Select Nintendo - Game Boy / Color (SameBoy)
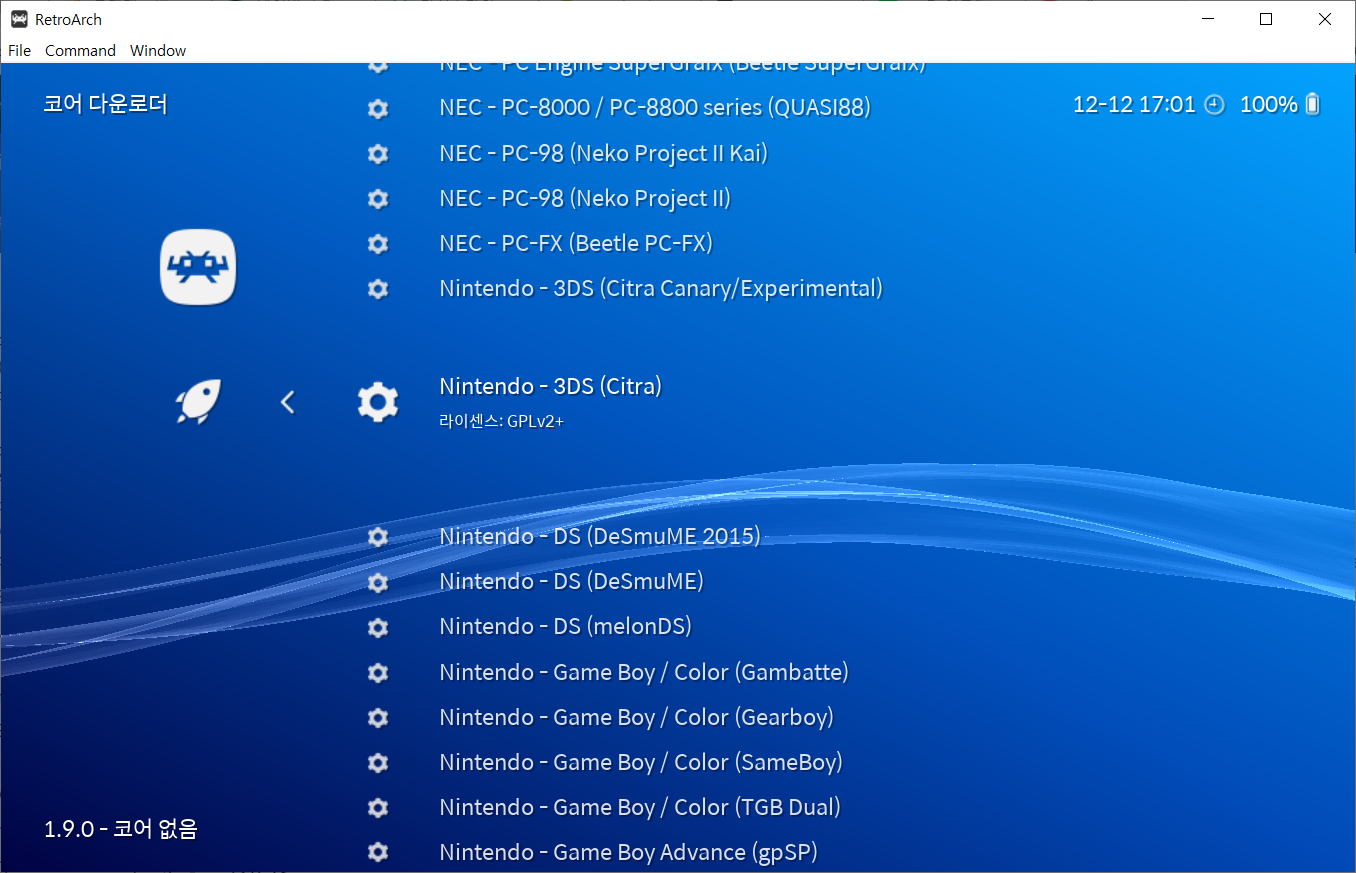The image size is (1356, 873). tap(641, 762)
